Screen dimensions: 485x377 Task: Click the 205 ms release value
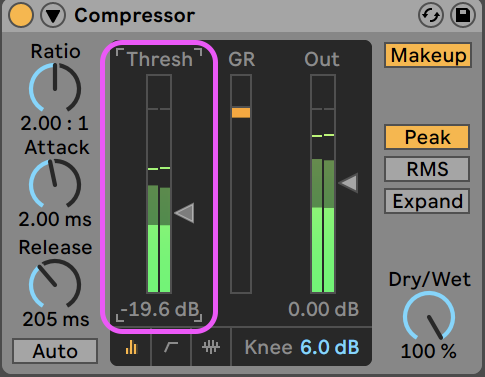(56, 319)
